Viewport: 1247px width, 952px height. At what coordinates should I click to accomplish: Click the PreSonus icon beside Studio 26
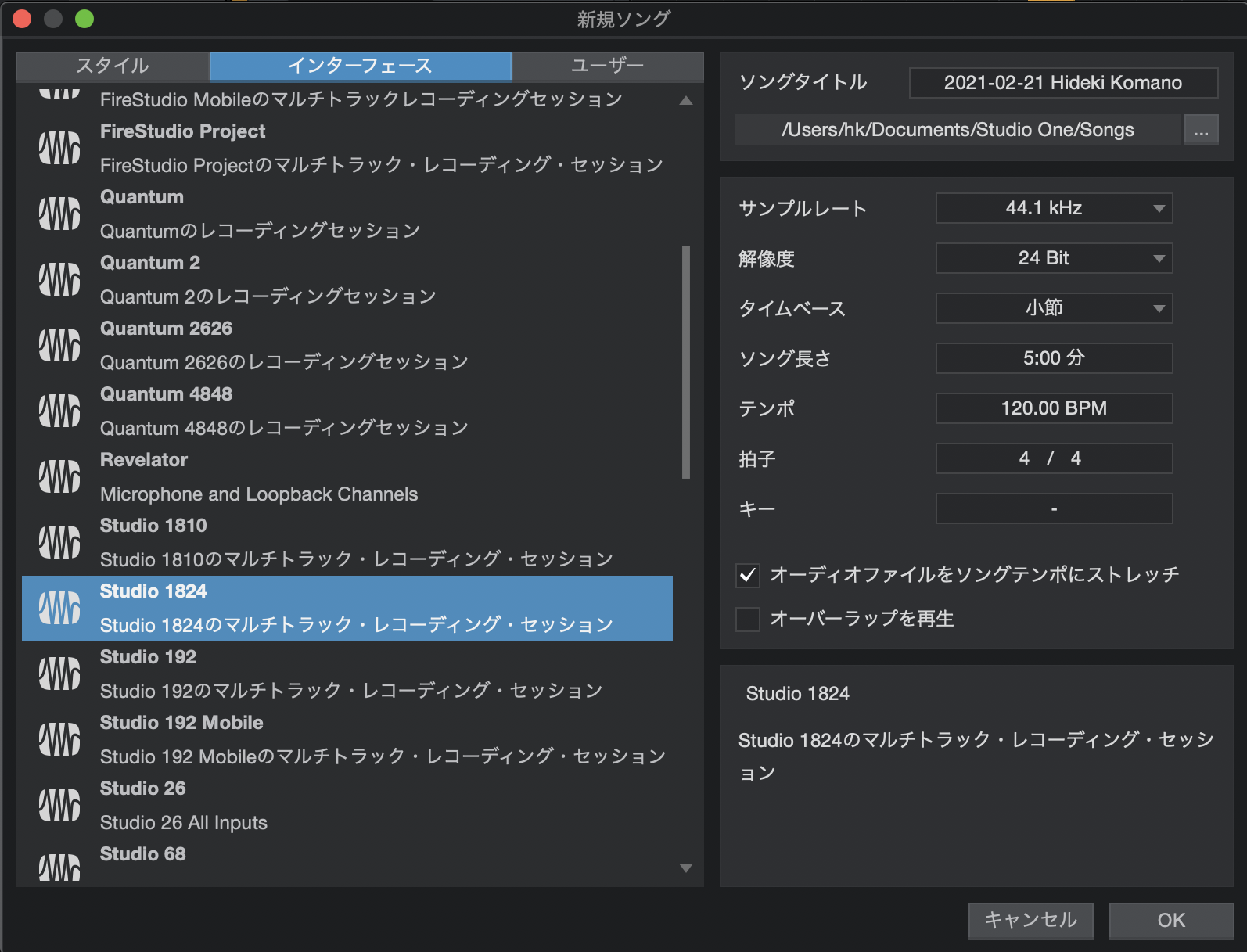pos(59,805)
